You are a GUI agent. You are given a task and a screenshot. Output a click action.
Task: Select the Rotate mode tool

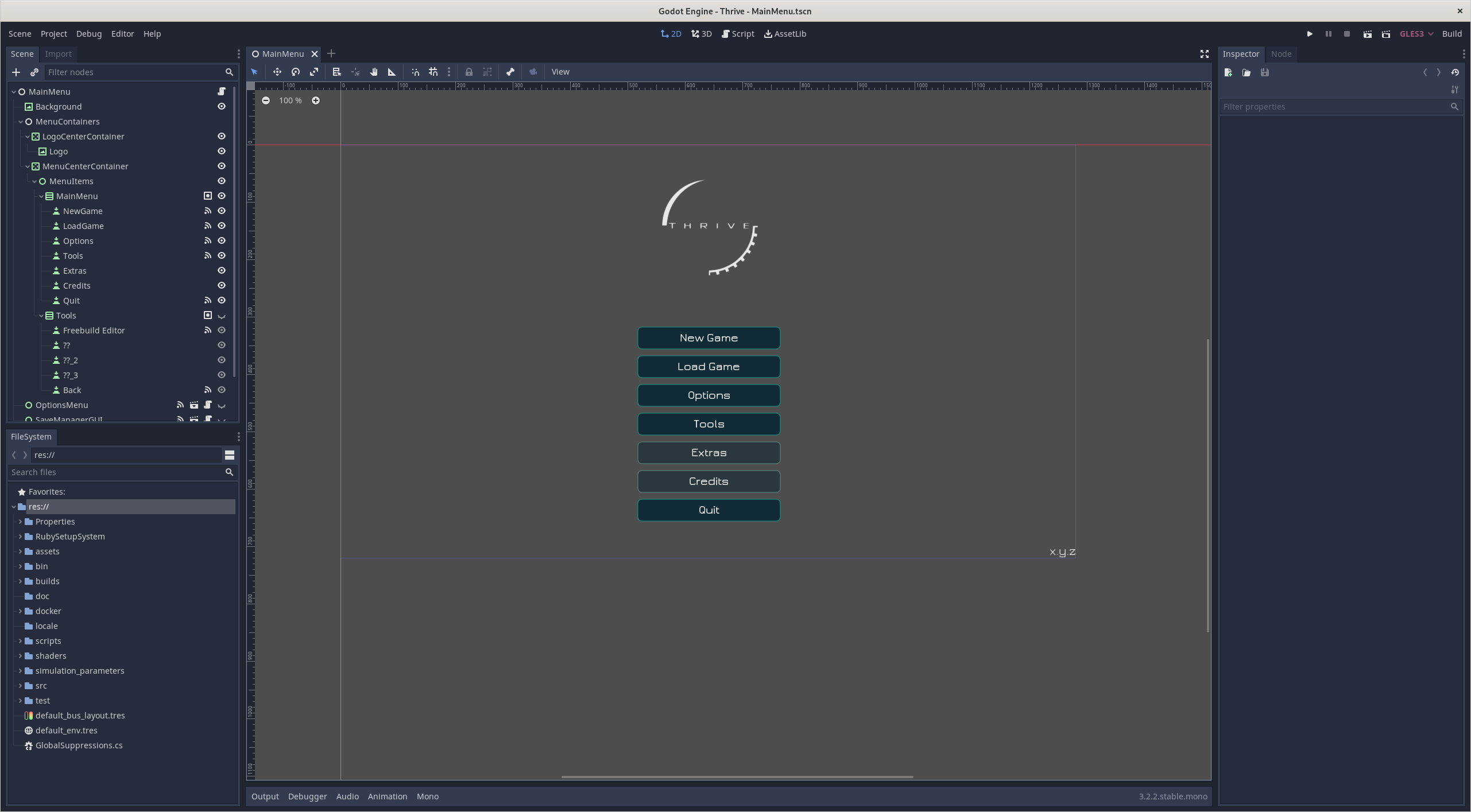pos(296,72)
